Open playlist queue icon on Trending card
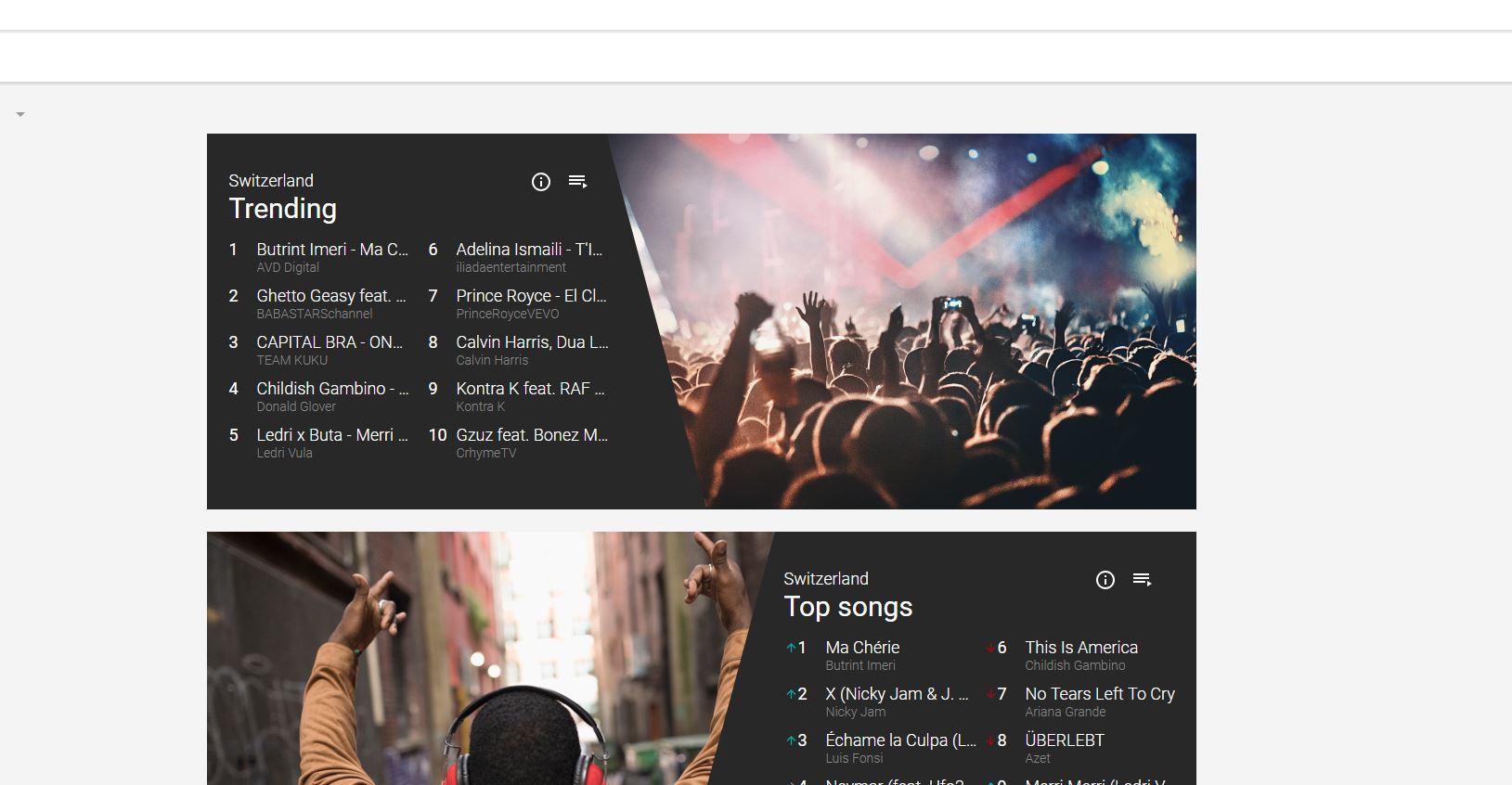The height and width of the screenshot is (785, 1512). click(578, 182)
